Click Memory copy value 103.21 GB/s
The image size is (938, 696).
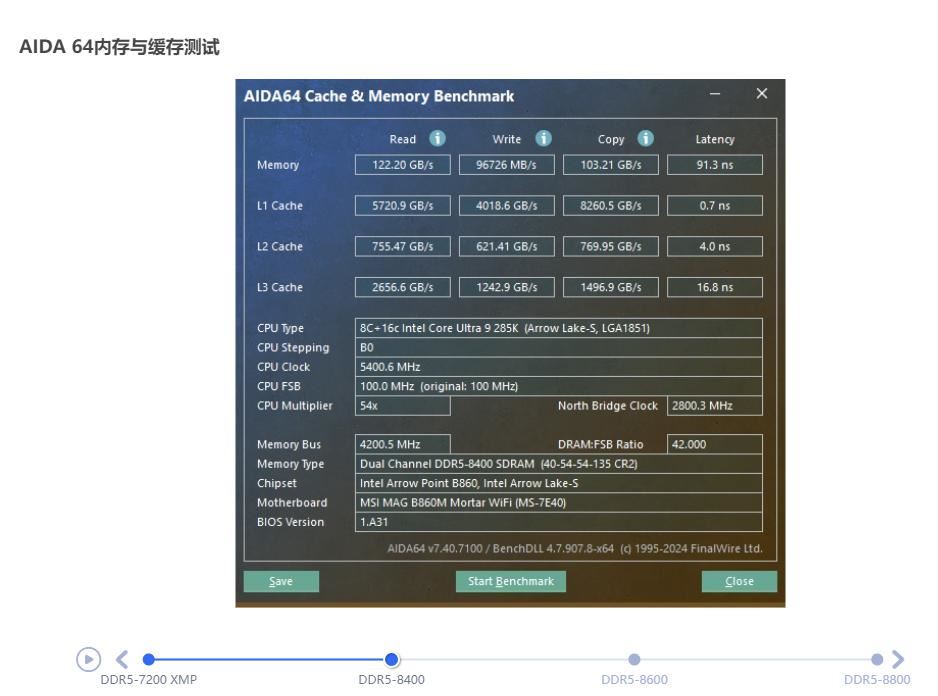click(x=611, y=165)
